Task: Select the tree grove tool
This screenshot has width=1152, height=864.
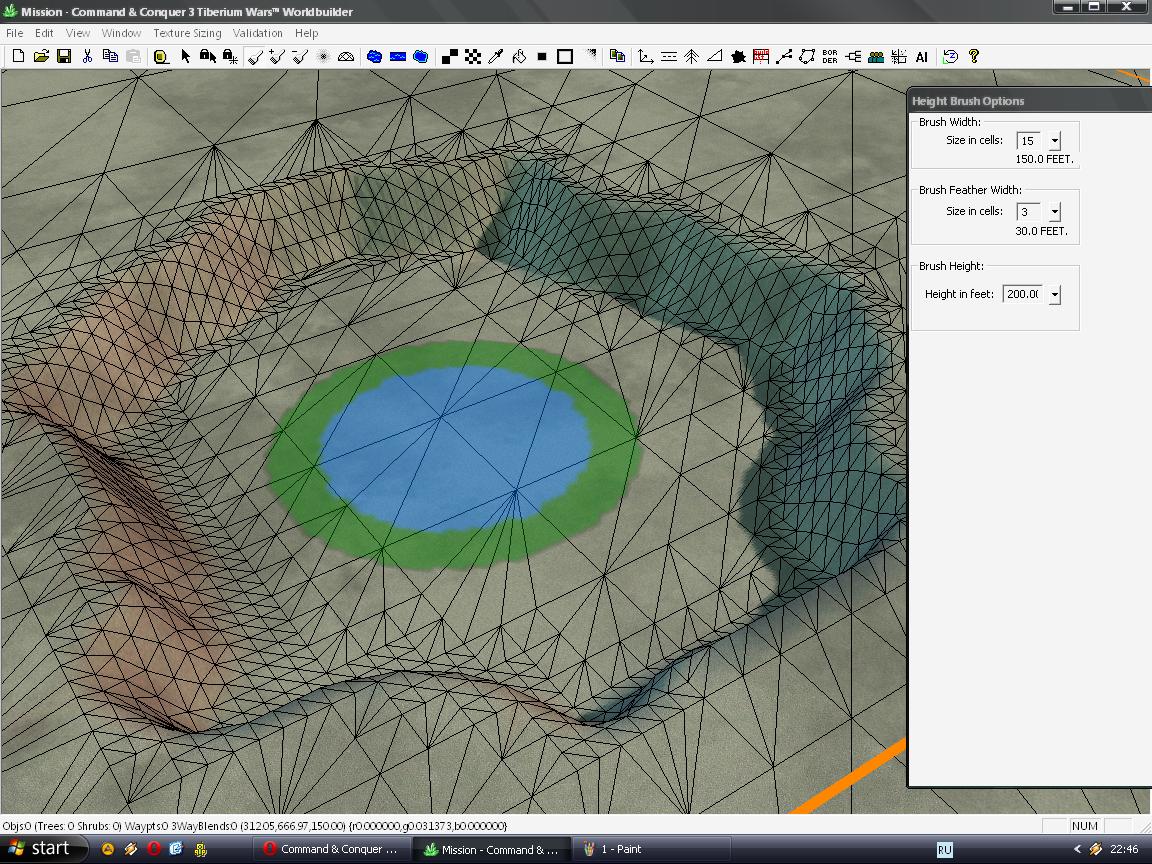Action: (691, 57)
